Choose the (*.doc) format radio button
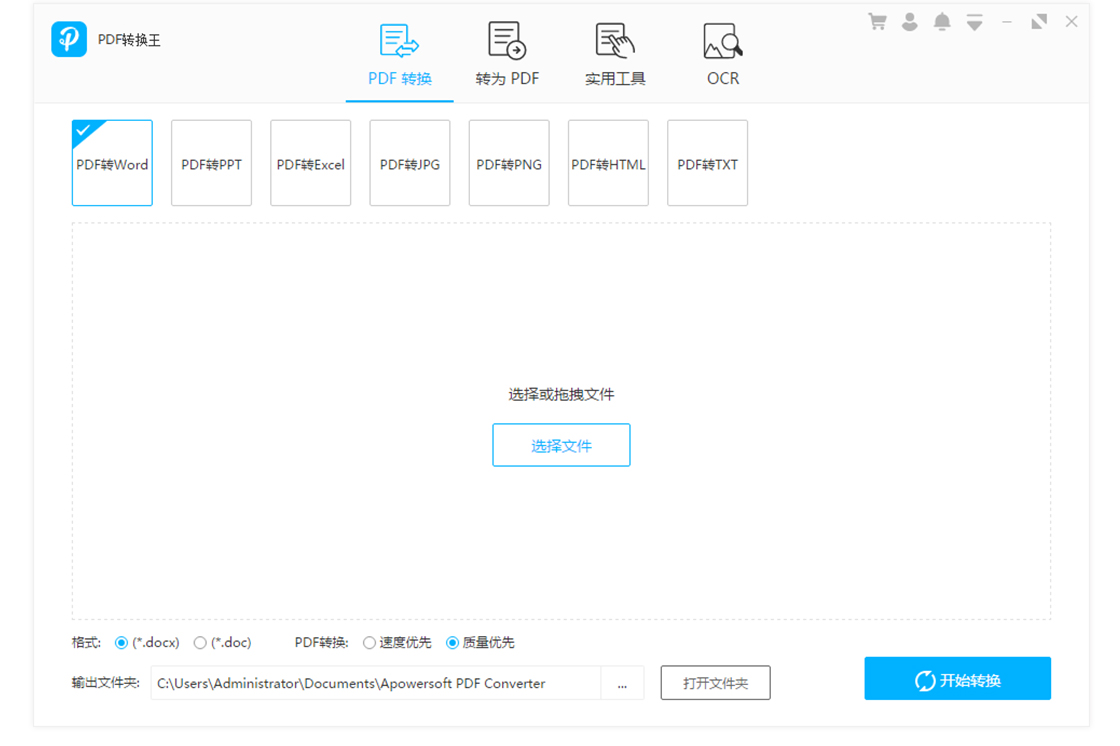 pyautogui.click(x=200, y=643)
